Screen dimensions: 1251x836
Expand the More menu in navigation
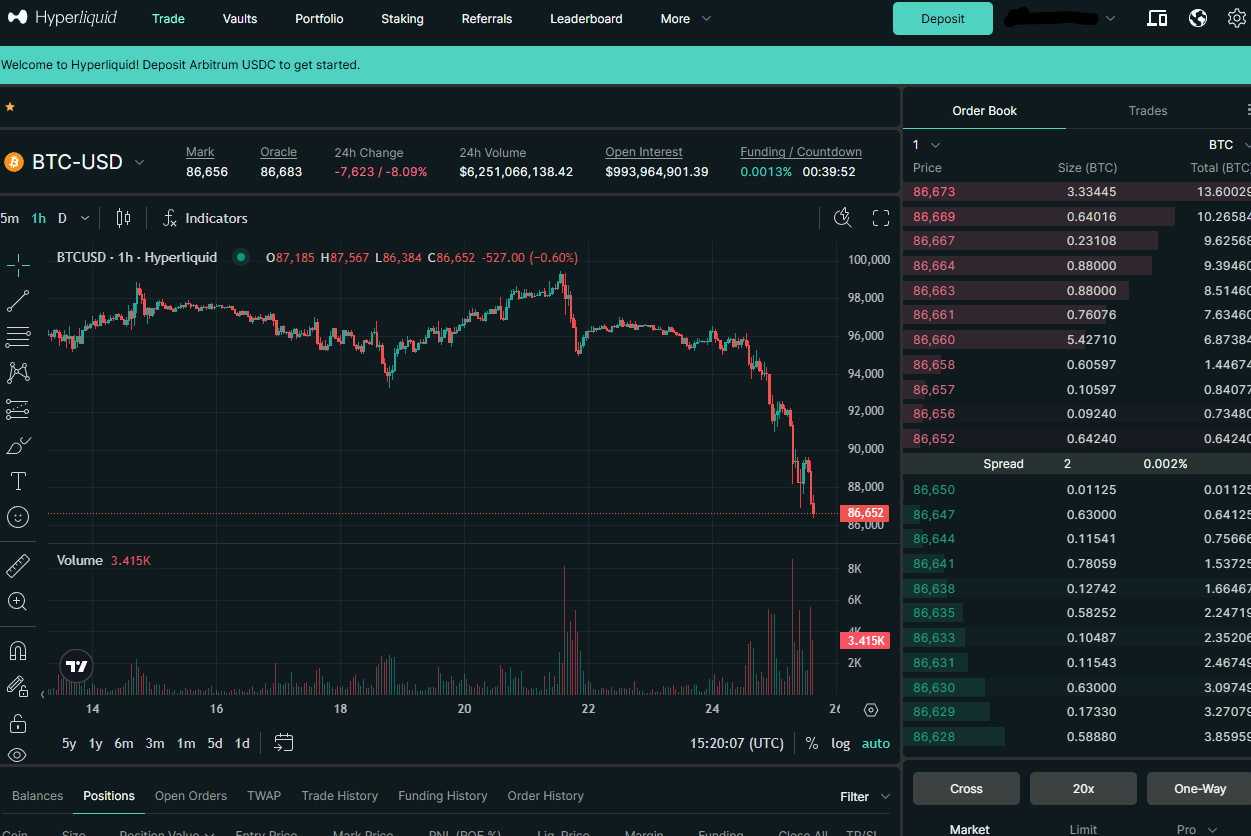(x=686, y=19)
